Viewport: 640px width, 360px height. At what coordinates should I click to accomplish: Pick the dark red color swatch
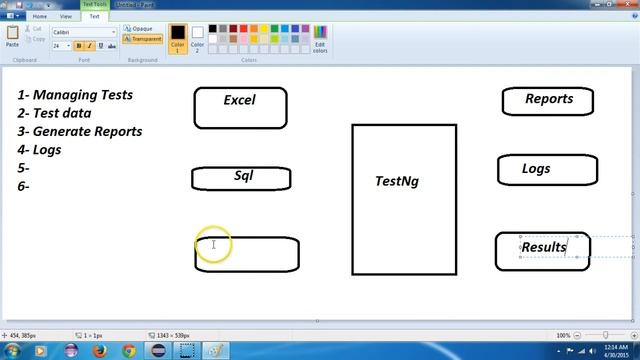(233, 29)
